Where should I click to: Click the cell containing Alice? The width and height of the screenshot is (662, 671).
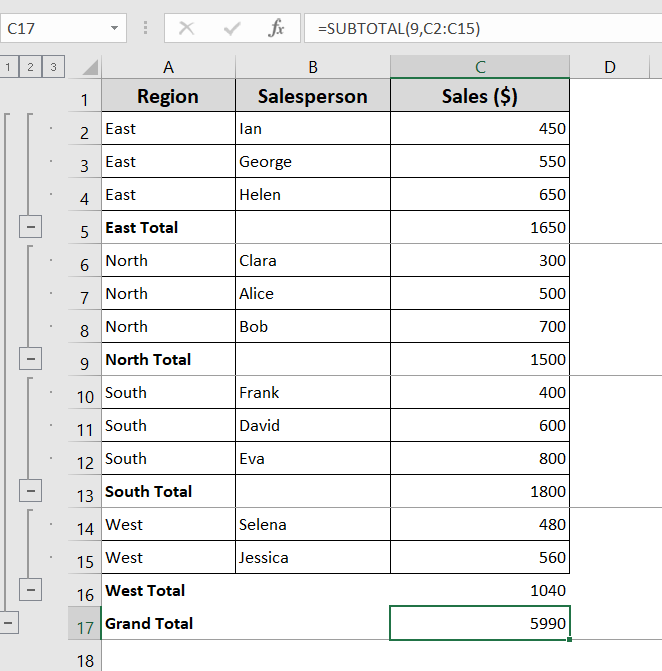[313, 293]
